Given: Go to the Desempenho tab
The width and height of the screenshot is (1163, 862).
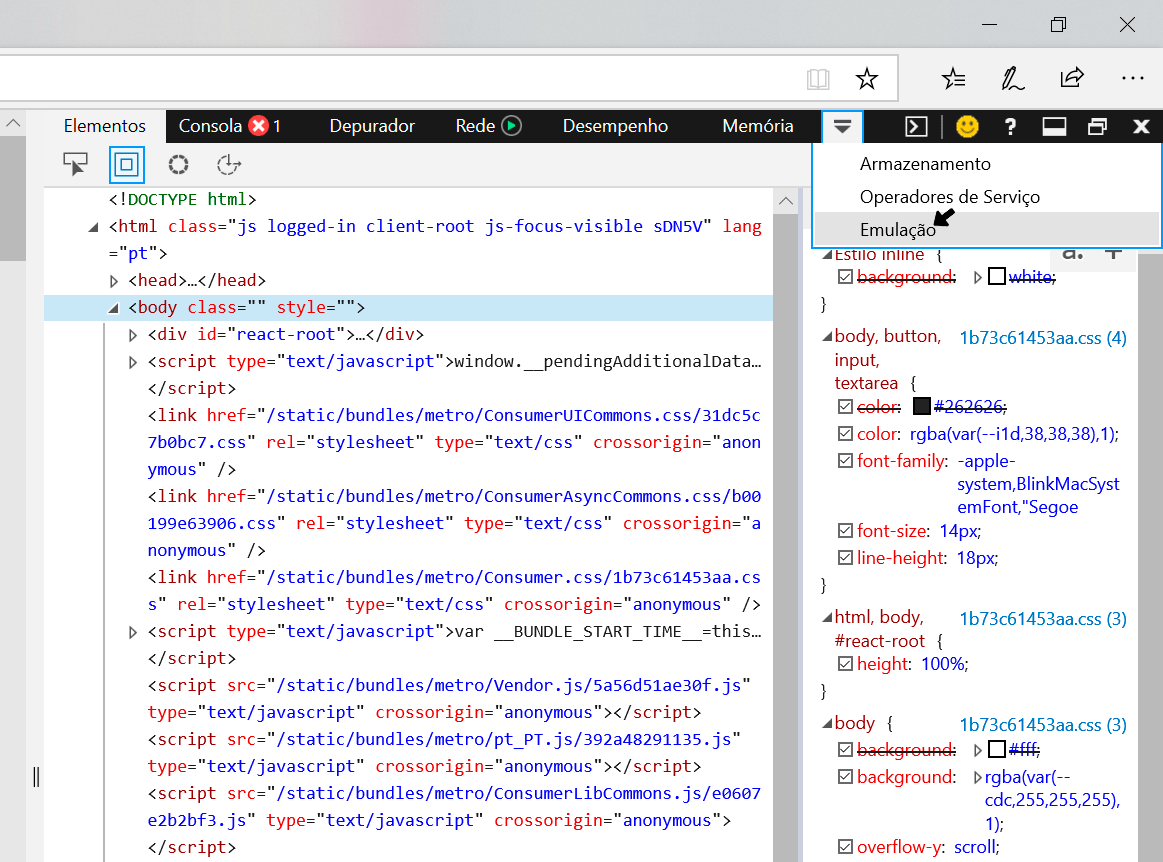Looking at the screenshot, I should (x=615, y=126).
